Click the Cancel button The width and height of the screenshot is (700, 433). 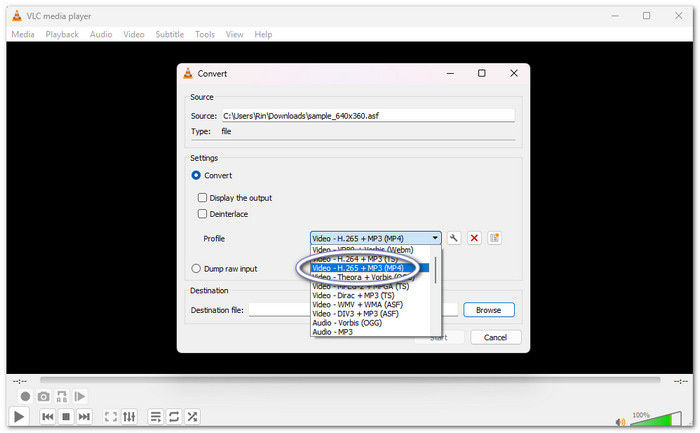(x=496, y=337)
